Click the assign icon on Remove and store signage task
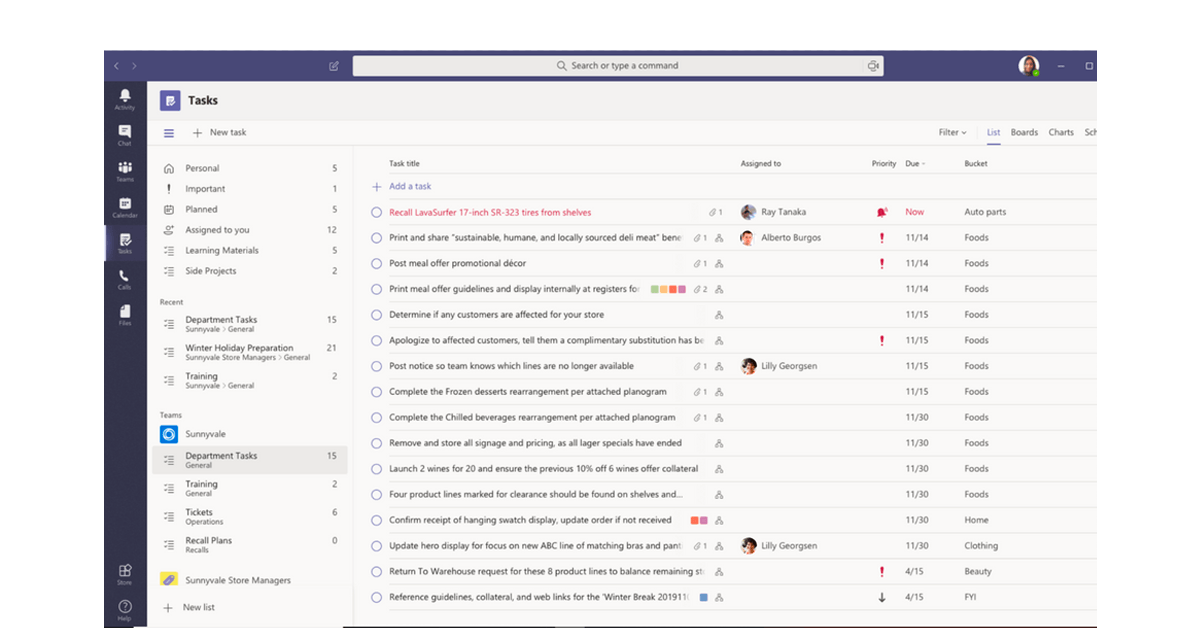Viewport: 1200px width, 628px height. pos(719,443)
